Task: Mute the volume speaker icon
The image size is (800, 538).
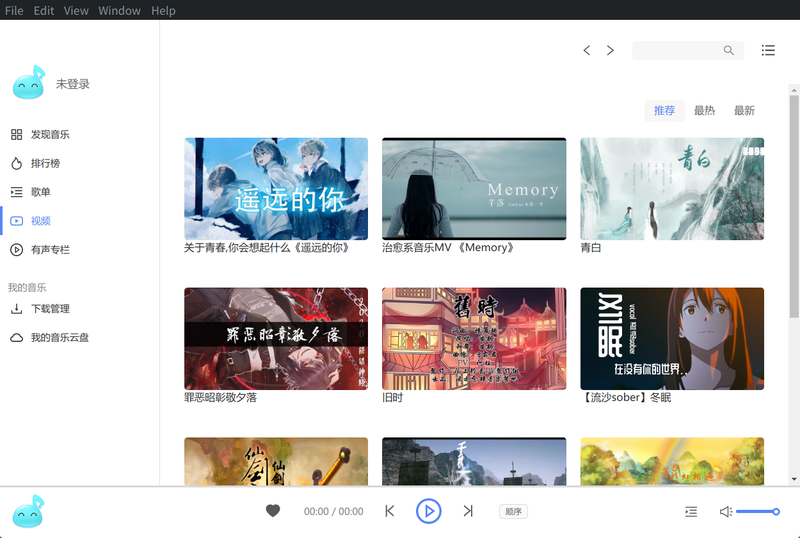Action: click(725, 512)
